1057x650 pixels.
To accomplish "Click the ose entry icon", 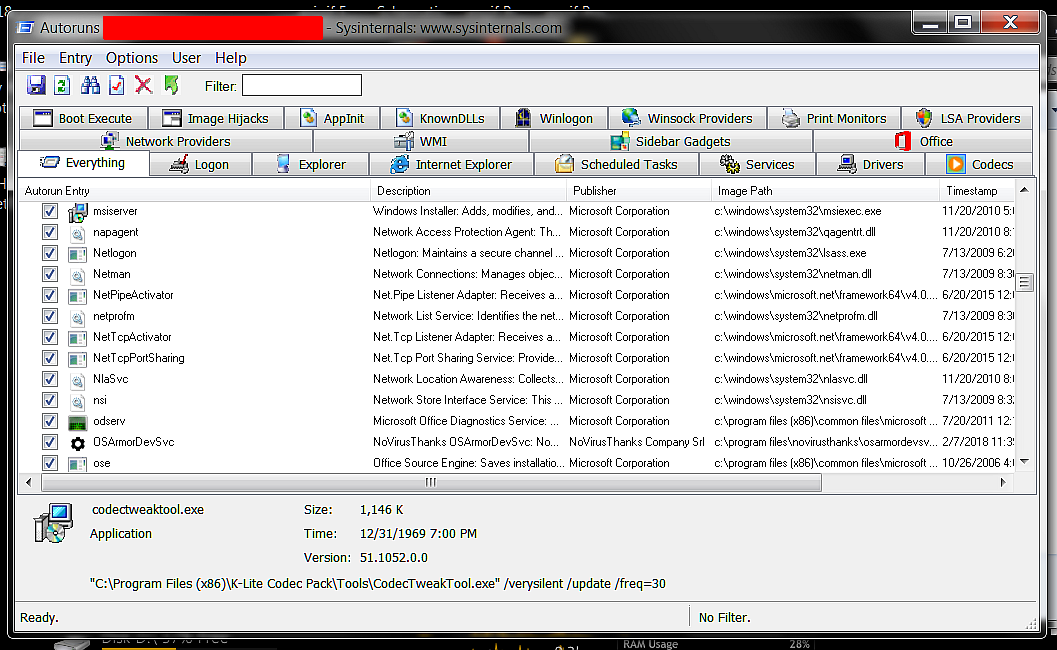I will 78,464.
